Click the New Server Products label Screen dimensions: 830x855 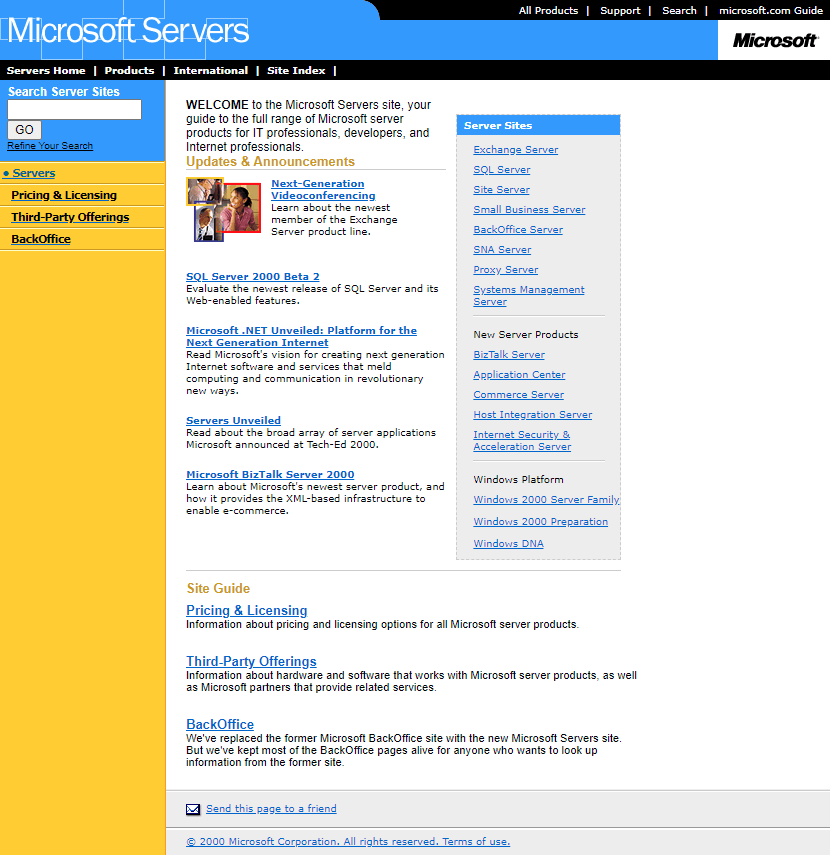coord(526,334)
